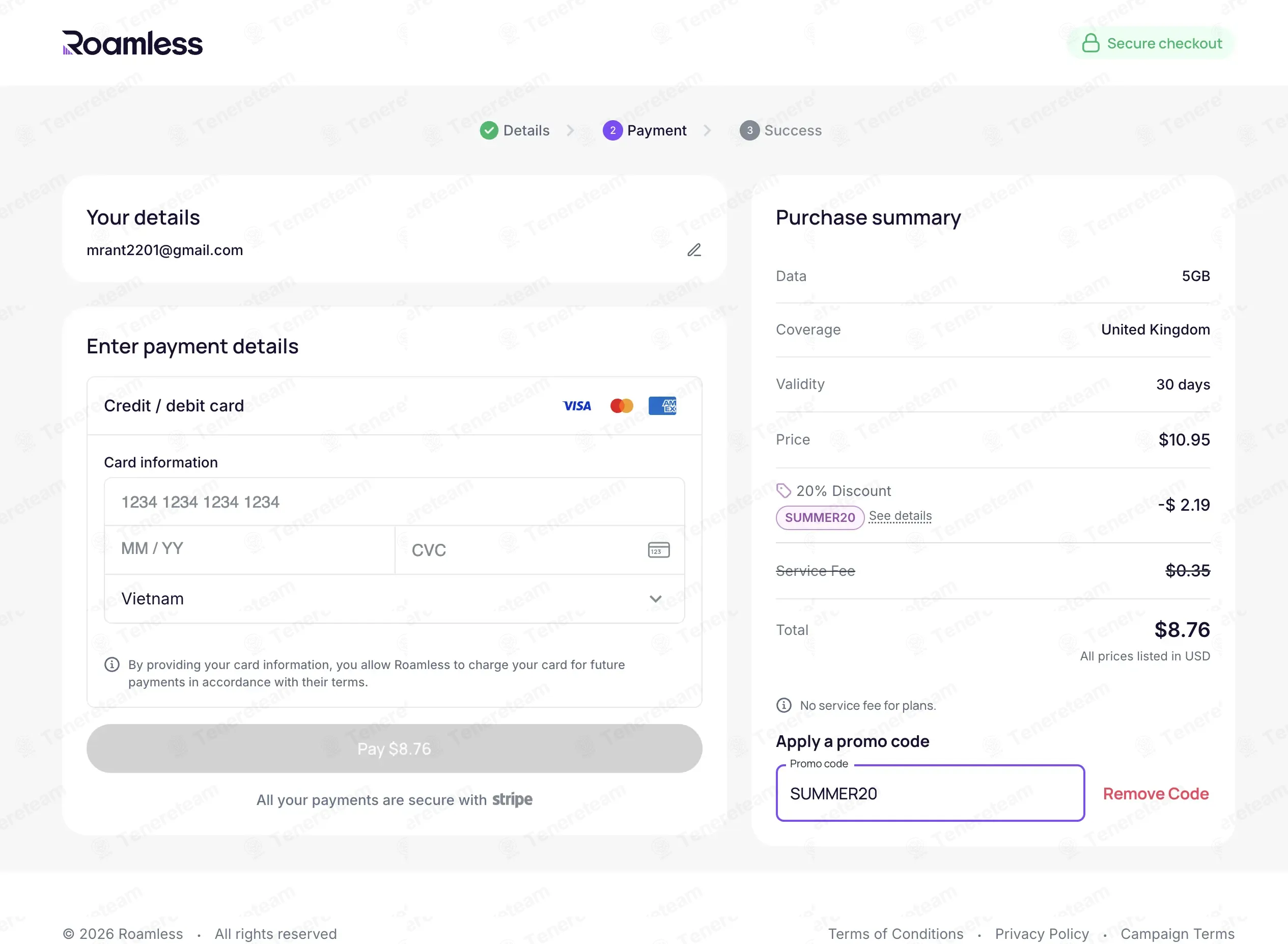
Task: Click the info icon next to No service fee
Action: (x=783, y=705)
